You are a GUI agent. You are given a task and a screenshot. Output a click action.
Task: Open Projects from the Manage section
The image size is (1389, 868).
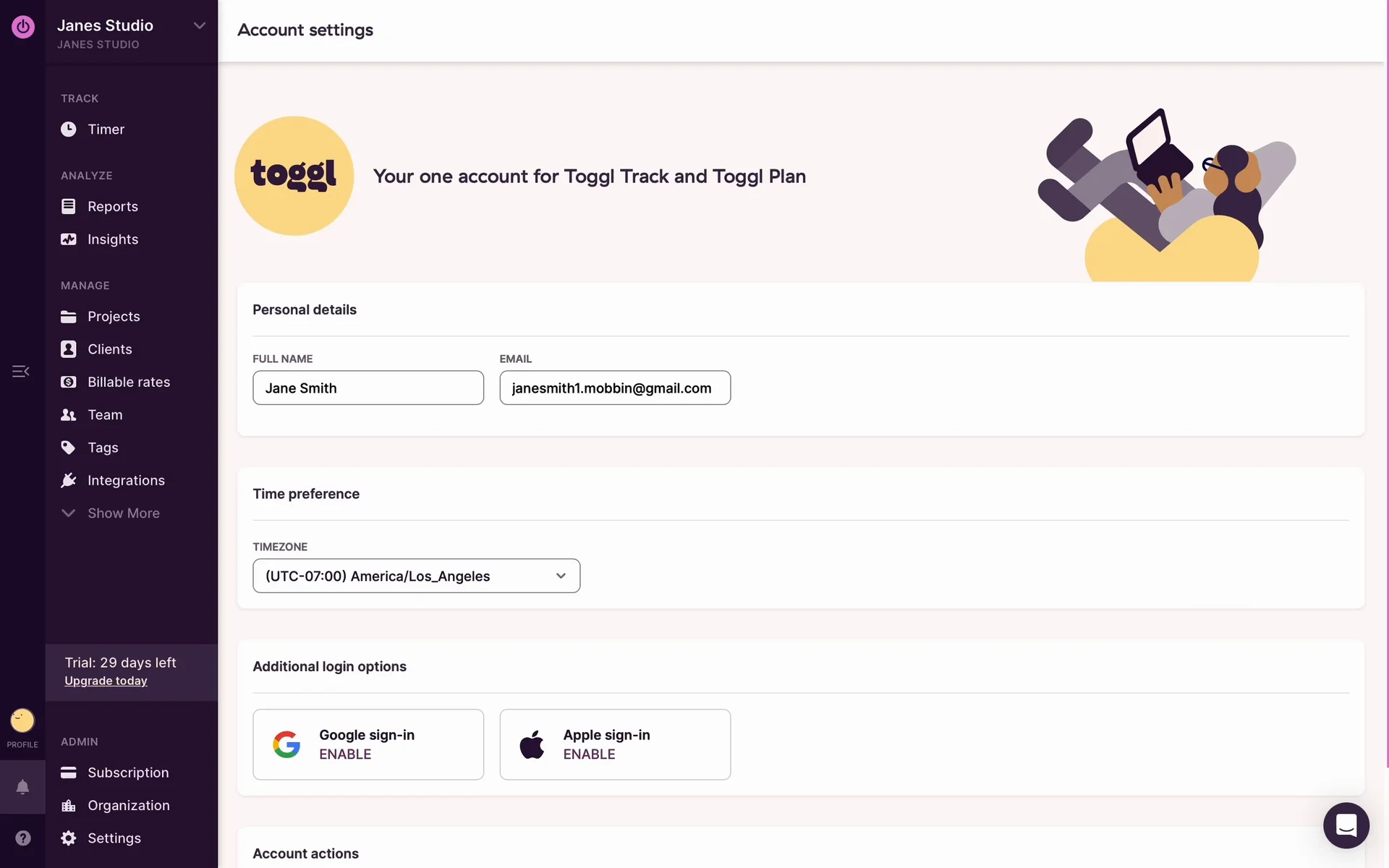(114, 317)
